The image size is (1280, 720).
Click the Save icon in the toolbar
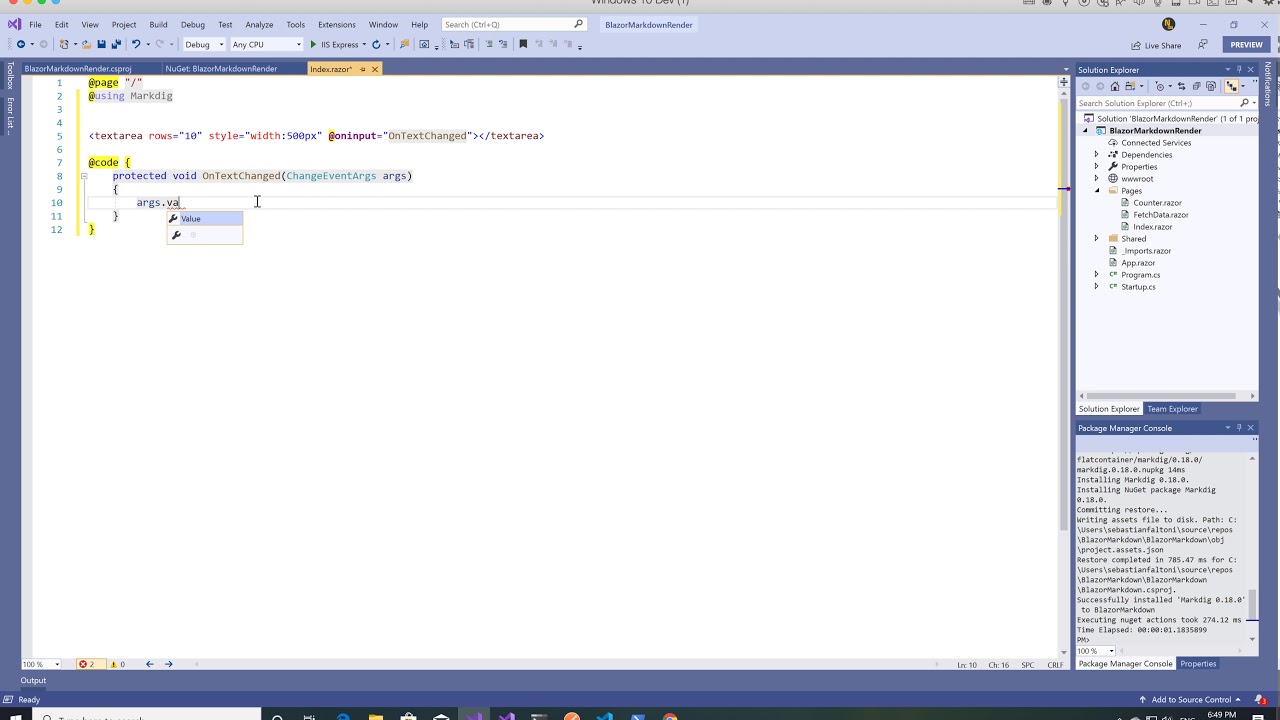101,44
